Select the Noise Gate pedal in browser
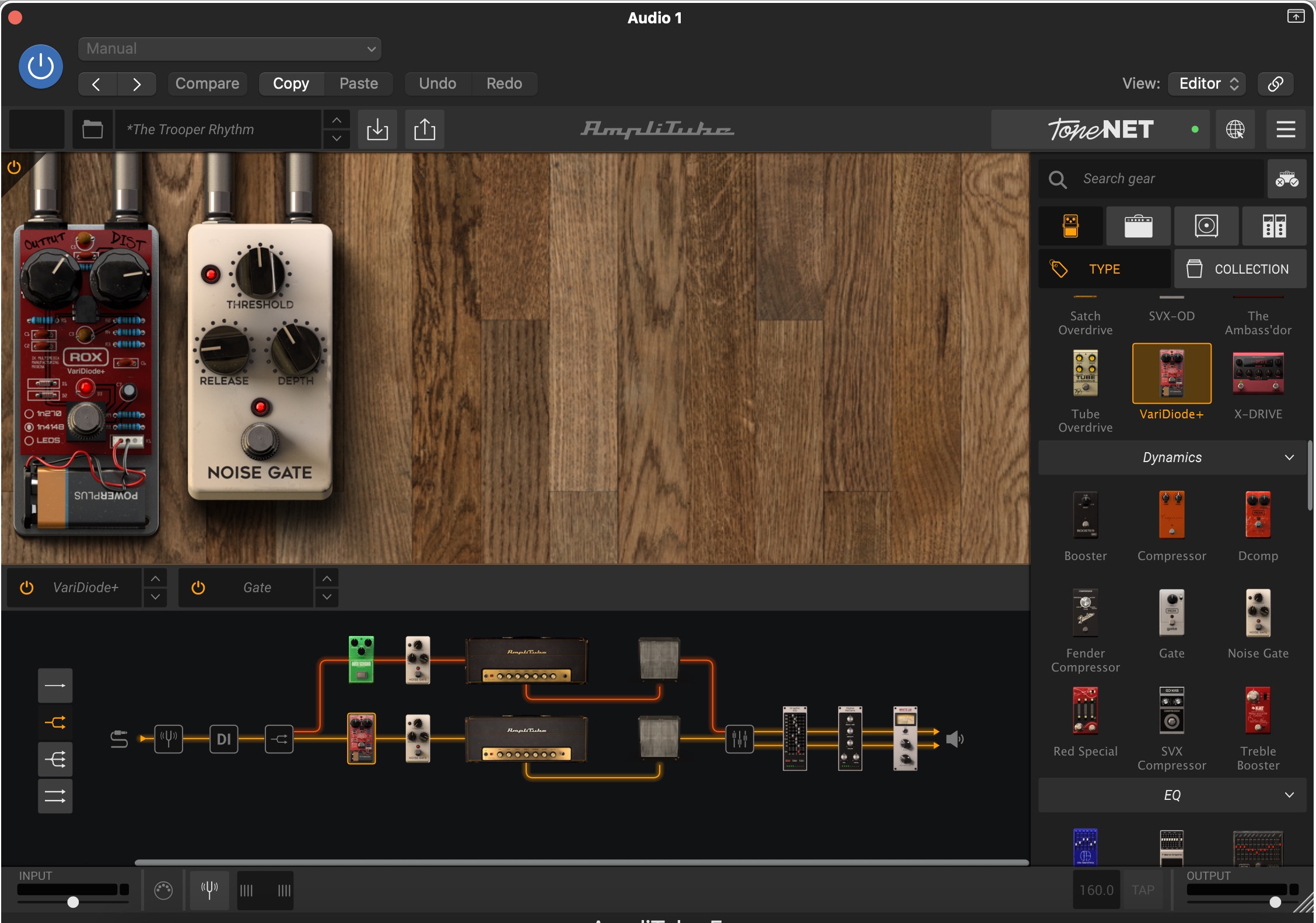Viewport: 1316px width, 923px height. point(1258,613)
